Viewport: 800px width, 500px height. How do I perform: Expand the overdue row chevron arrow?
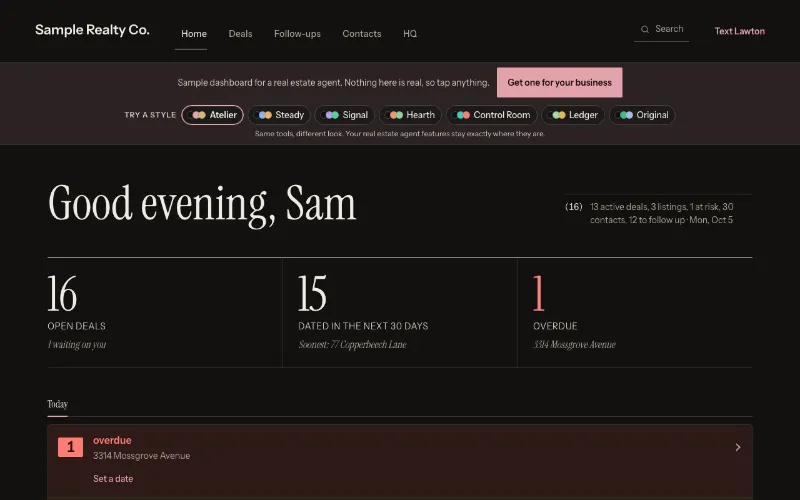coord(738,447)
